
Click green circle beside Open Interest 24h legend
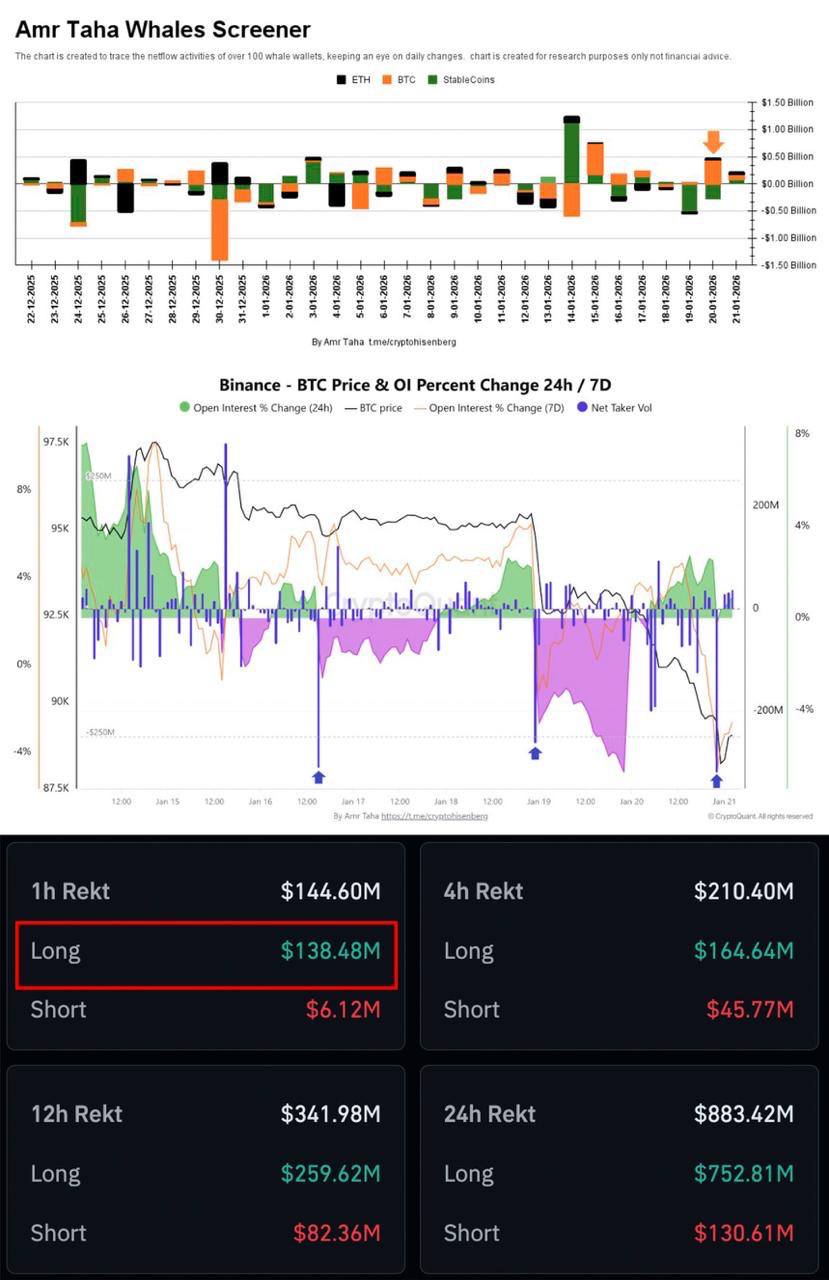coord(184,407)
